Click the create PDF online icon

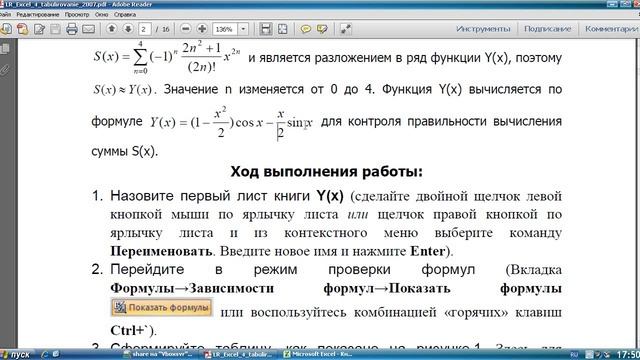6,29
